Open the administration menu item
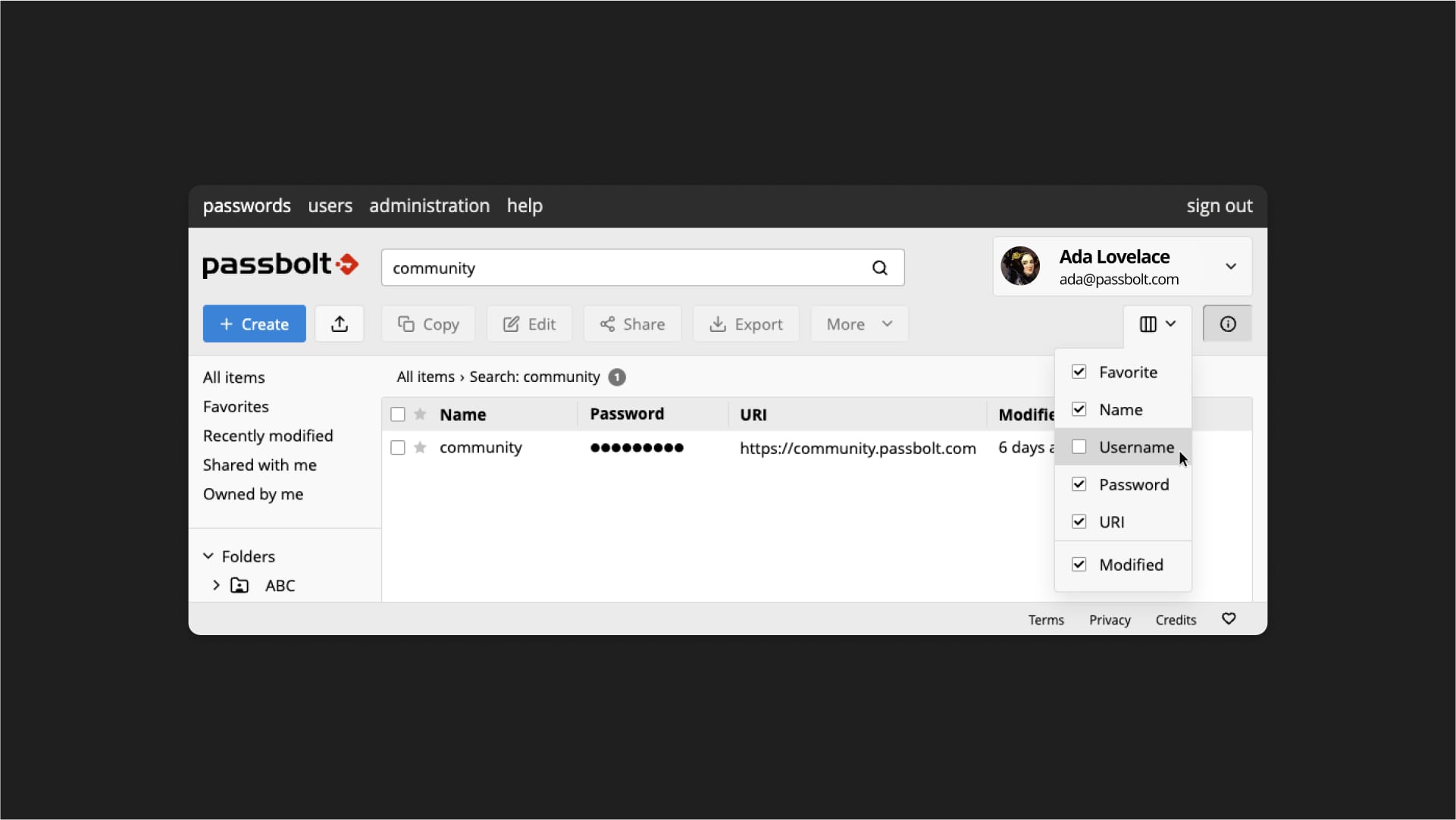The height and width of the screenshot is (820, 1456). point(429,205)
